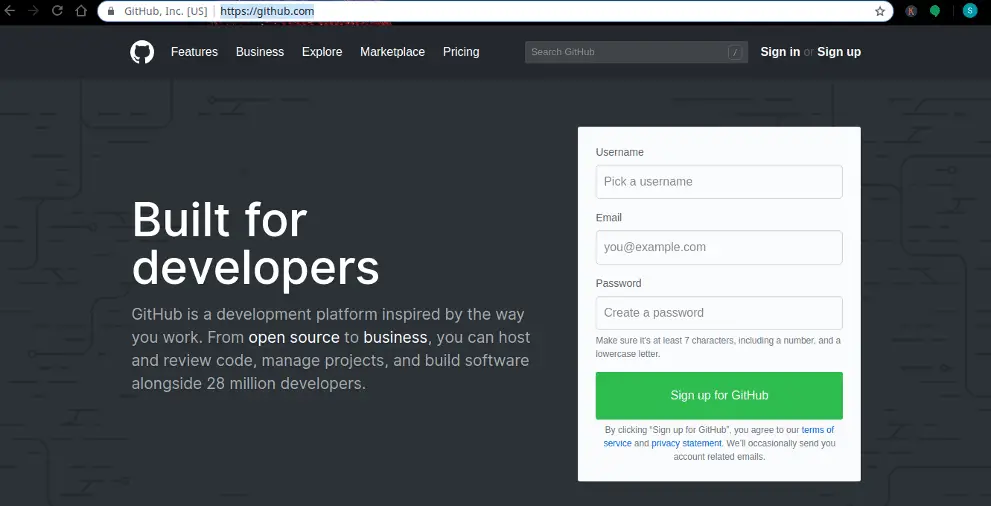Click the Sign up header link

pyautogui.click(x=839, y=52)
